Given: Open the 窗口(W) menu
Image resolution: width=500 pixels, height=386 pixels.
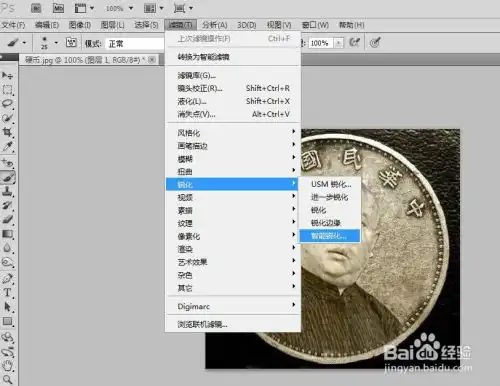Looking at the screenshot, I should [x=315, y=25].
